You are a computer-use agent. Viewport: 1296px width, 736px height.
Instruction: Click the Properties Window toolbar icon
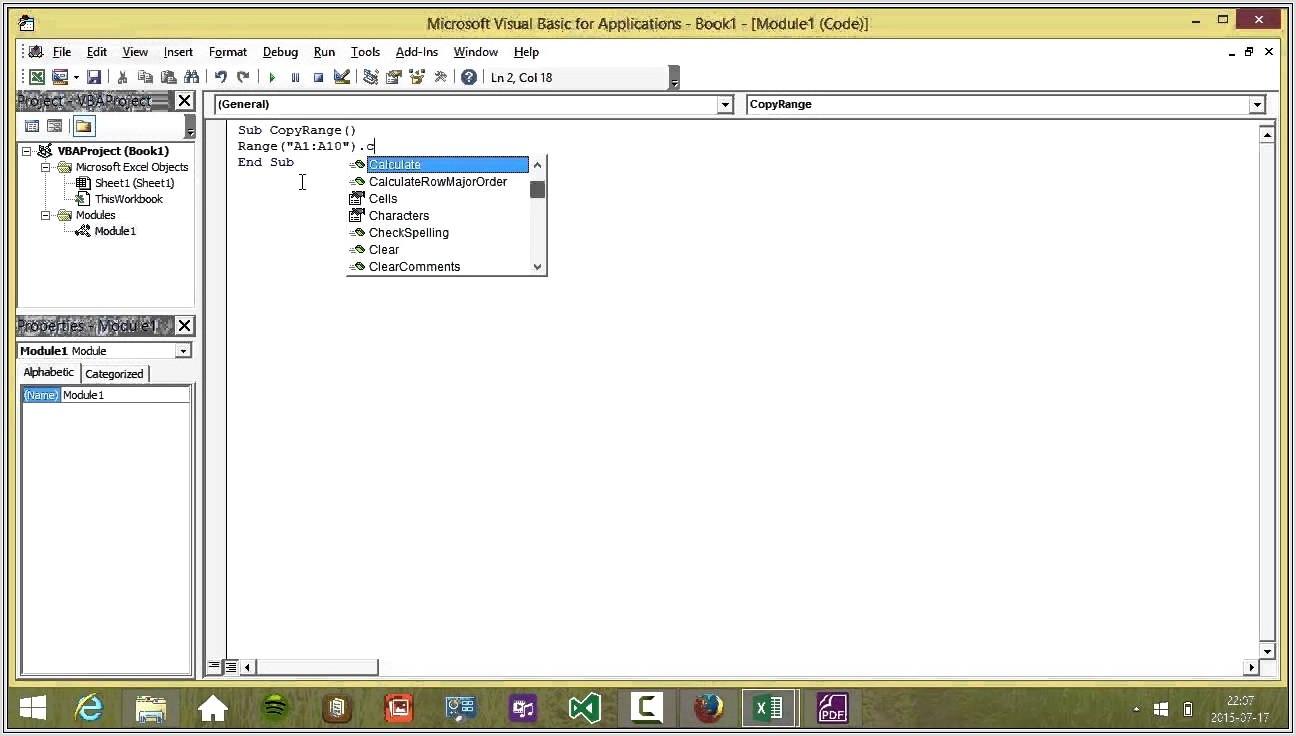394,77
